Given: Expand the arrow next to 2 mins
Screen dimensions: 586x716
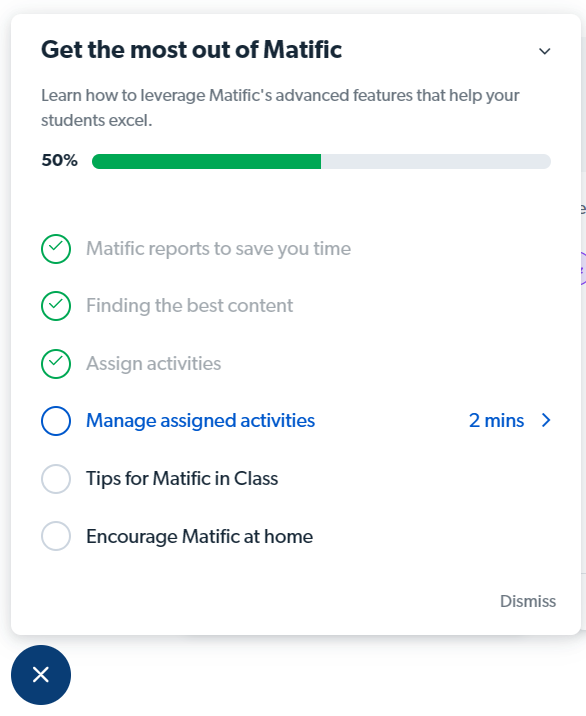Looking at the screenshot, I should click(546, 420).
